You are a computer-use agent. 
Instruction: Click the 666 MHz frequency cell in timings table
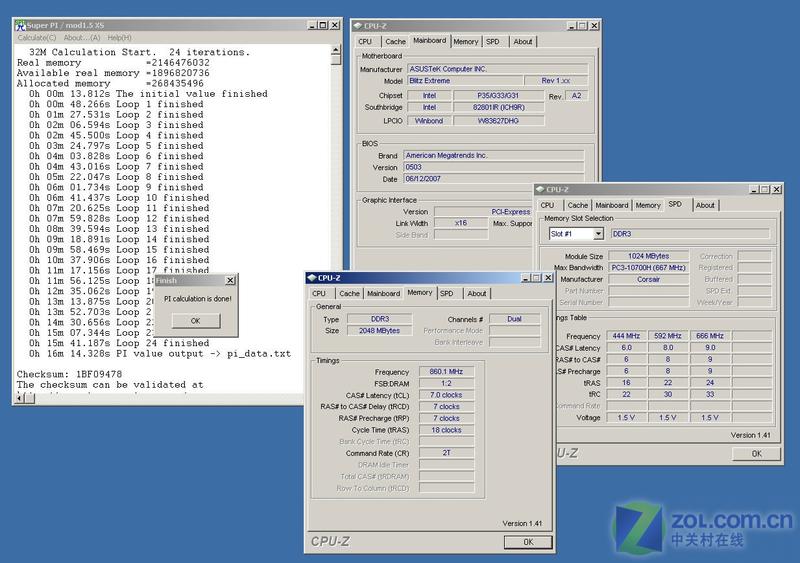(x=710, y=336)
